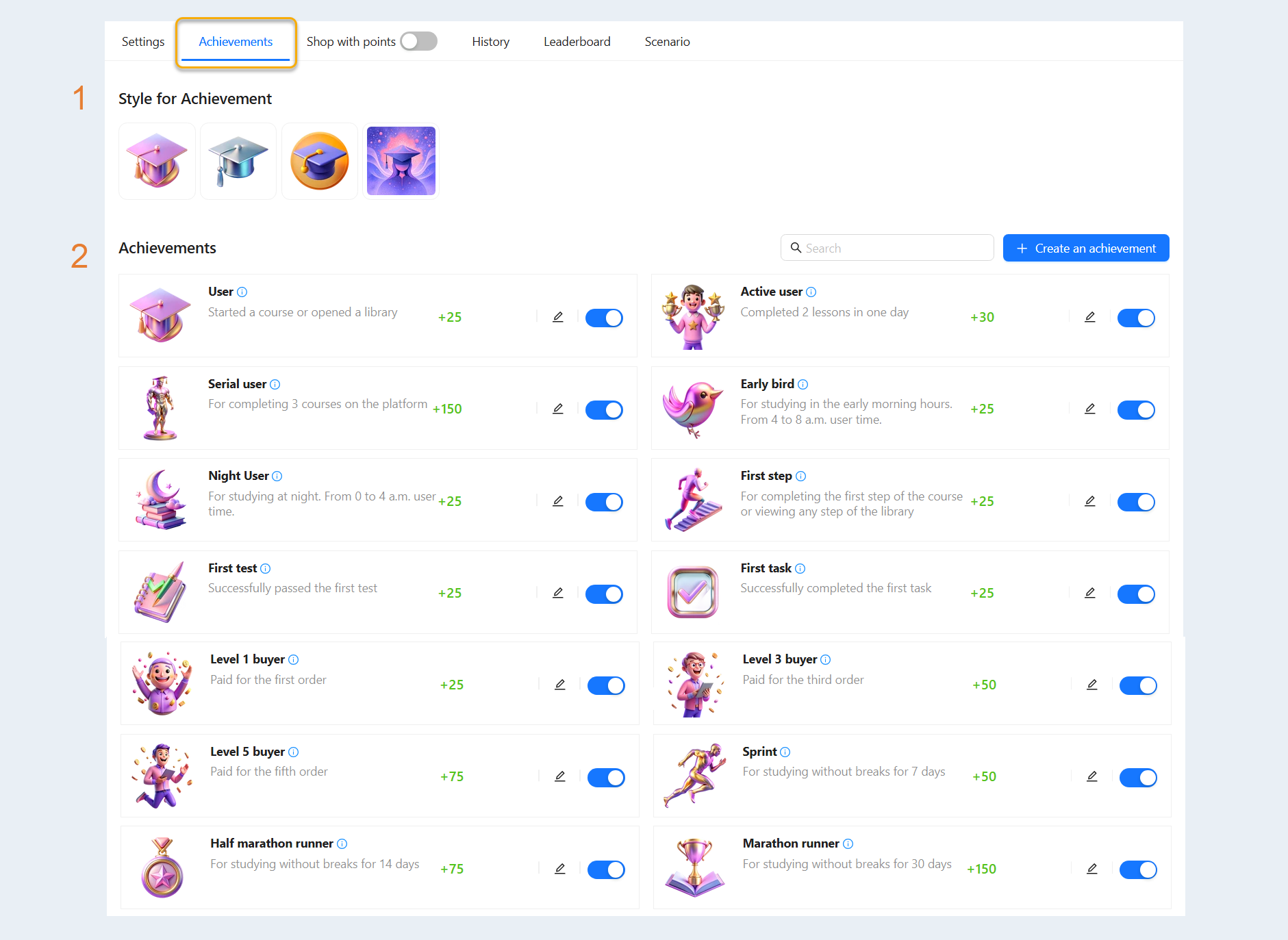The image size is (1288, 940).
Task: Turn off the First test achievement
Action: [604, 594]
